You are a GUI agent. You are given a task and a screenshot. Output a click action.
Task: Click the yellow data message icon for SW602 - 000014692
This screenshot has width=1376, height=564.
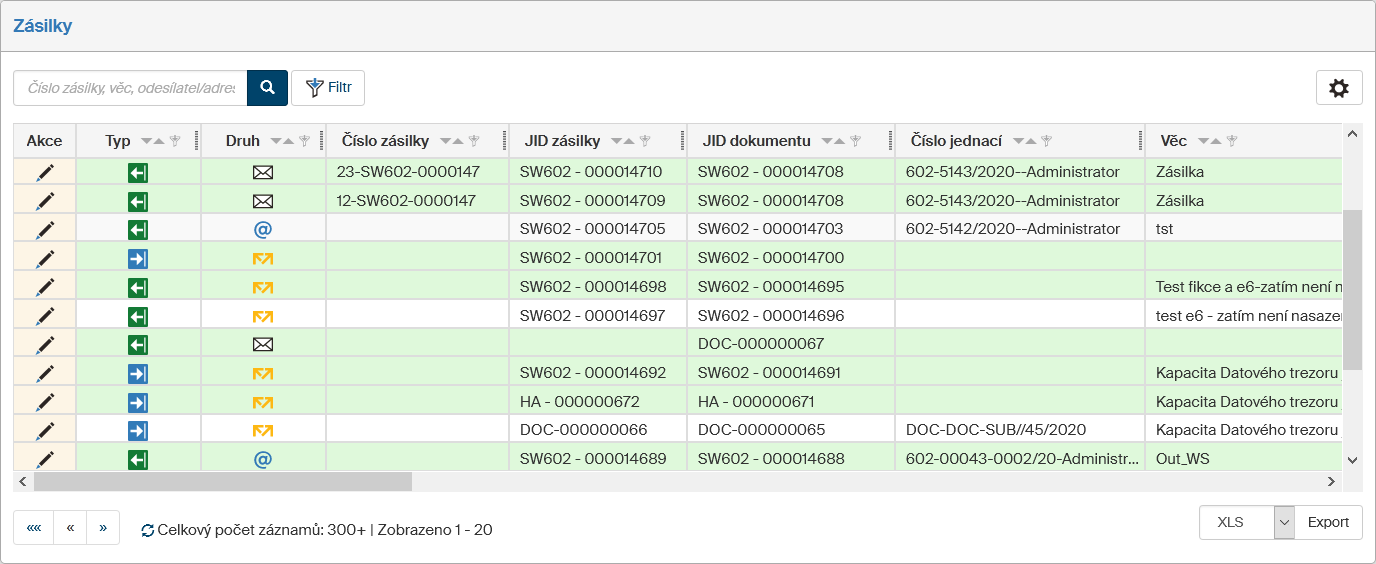[263, 373]
